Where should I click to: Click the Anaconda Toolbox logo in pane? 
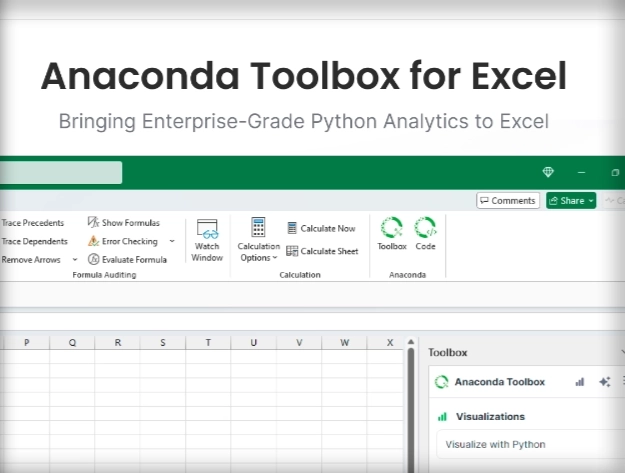pos(441,382)
